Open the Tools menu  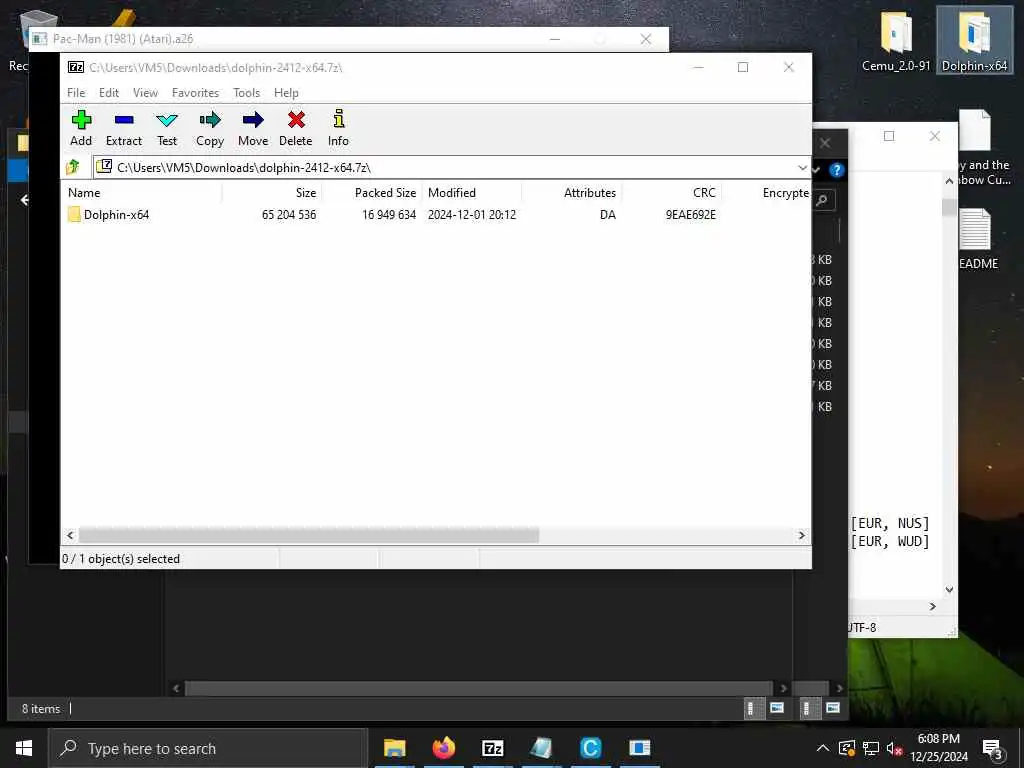coord(247,93)
